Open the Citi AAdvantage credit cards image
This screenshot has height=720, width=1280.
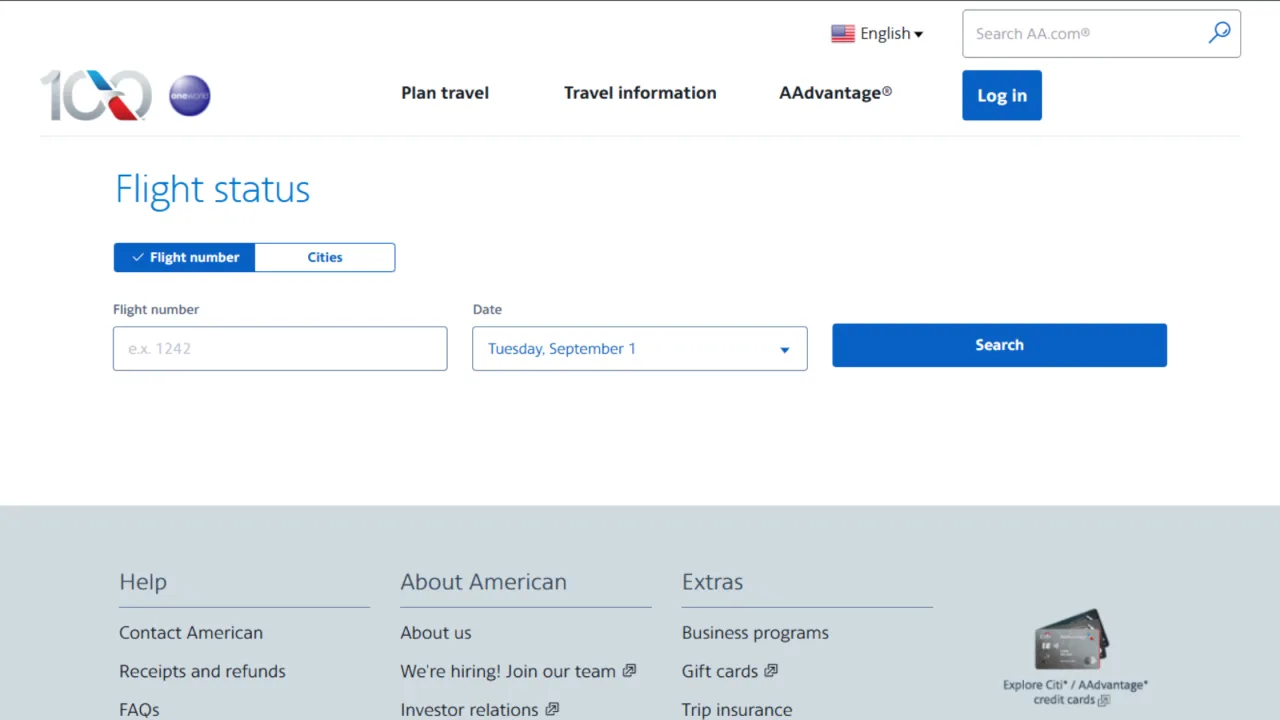point(1072,640)
